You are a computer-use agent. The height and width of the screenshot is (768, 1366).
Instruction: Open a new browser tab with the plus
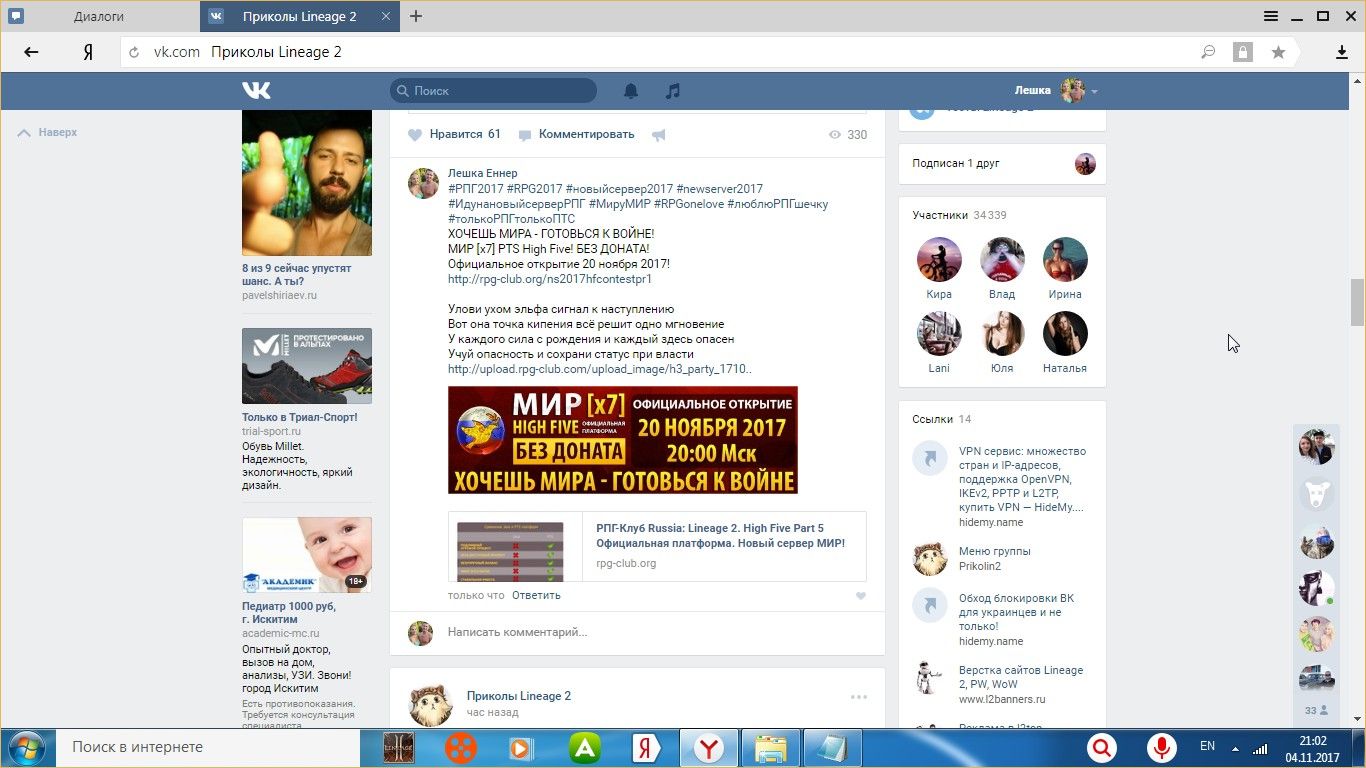[x=416, y=16]
